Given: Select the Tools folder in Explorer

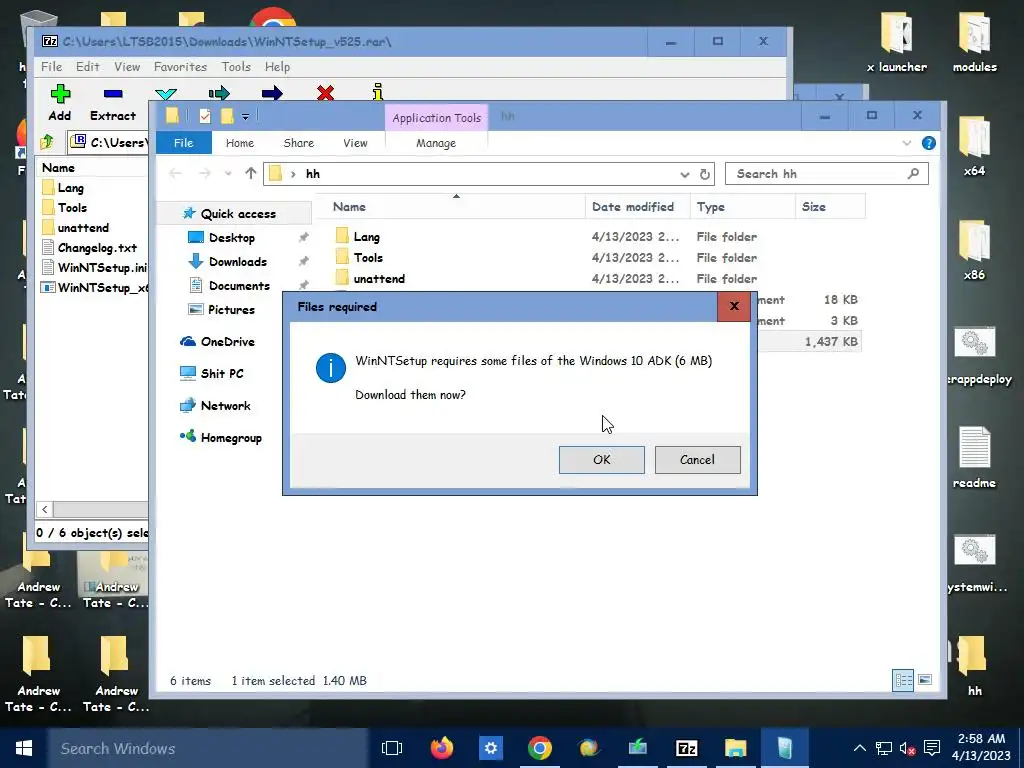Looking at the screenshot, I should tap(368, 258).
